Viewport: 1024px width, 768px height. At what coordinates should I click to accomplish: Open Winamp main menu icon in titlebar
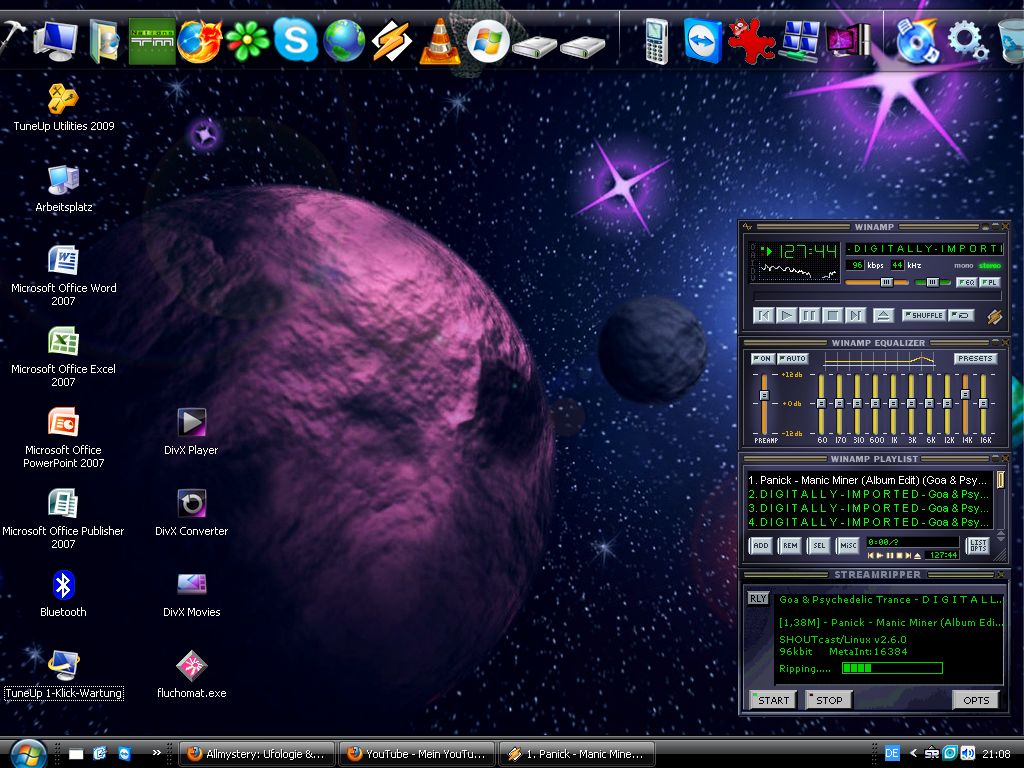747,227
